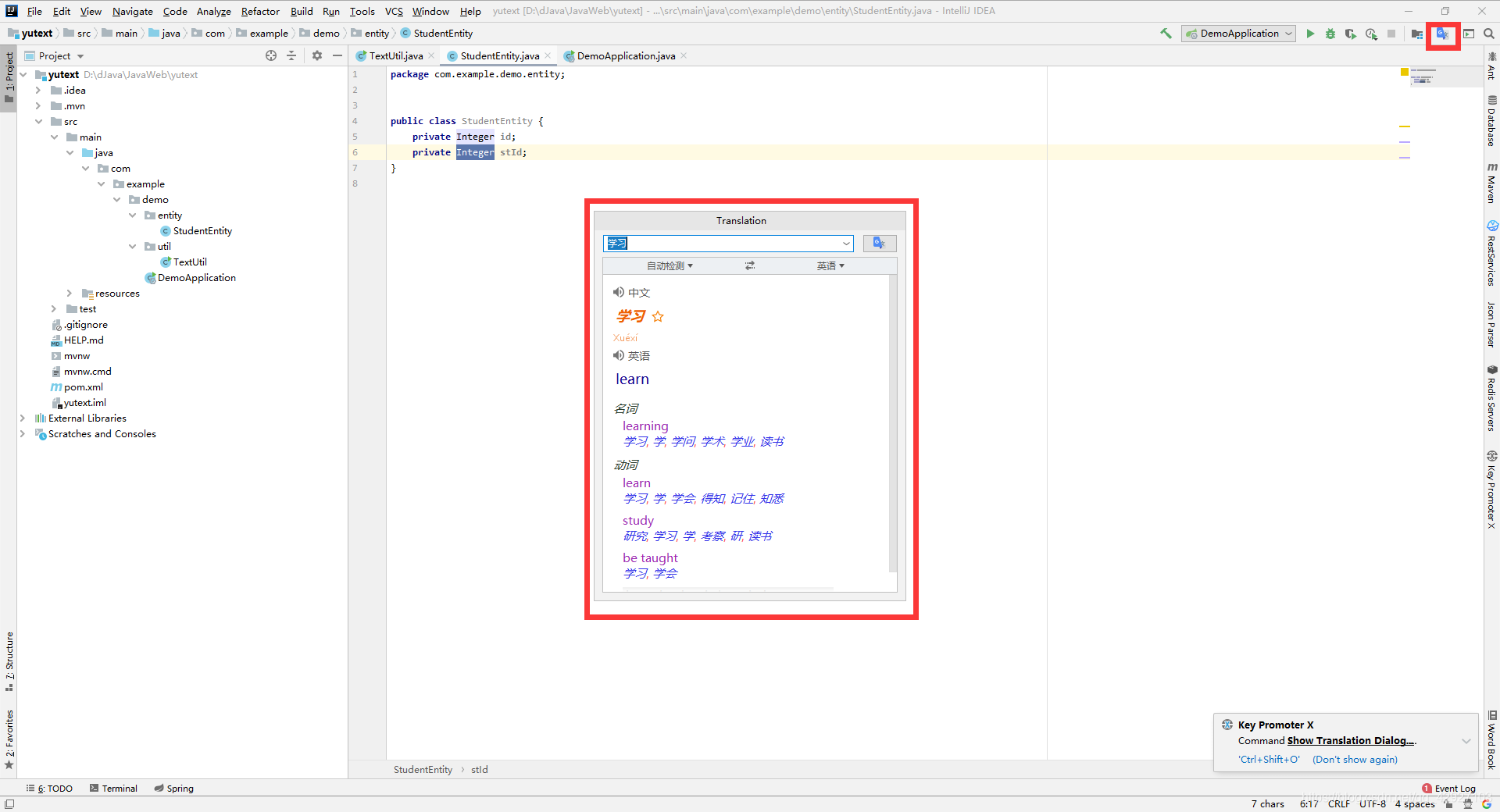
Task: Run DemoApplication with the green play icon
Action: tap(1310, 34)
